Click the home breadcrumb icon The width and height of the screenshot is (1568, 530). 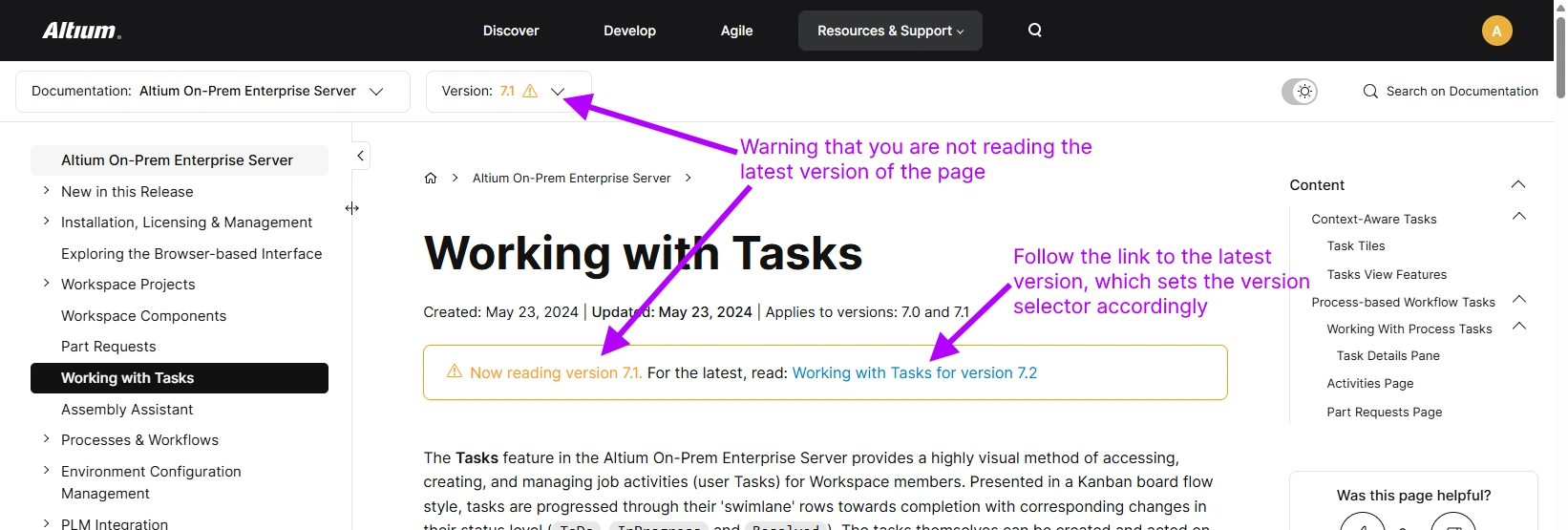pyautogui.click(x=431, y=179)
